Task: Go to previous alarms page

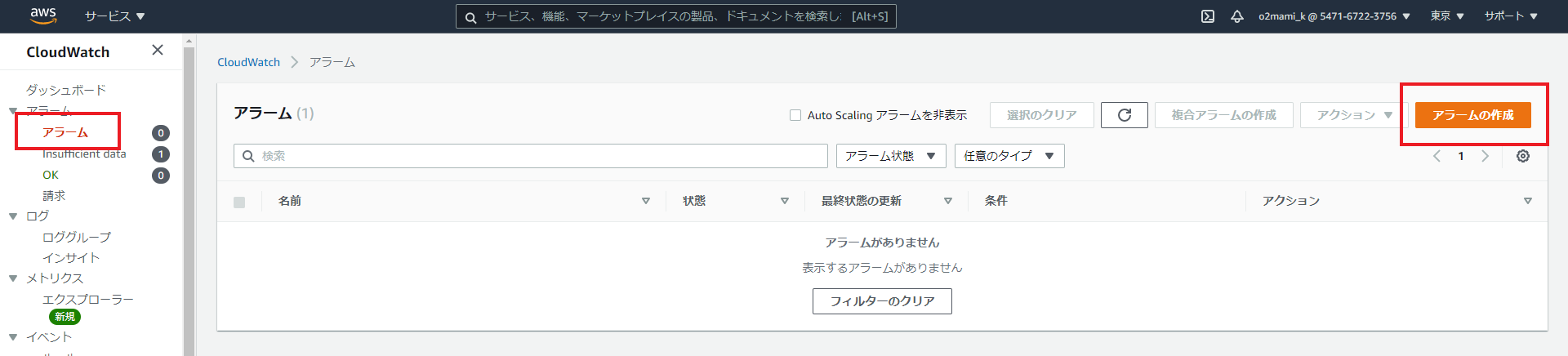Action: click(x=1437, y=156)
